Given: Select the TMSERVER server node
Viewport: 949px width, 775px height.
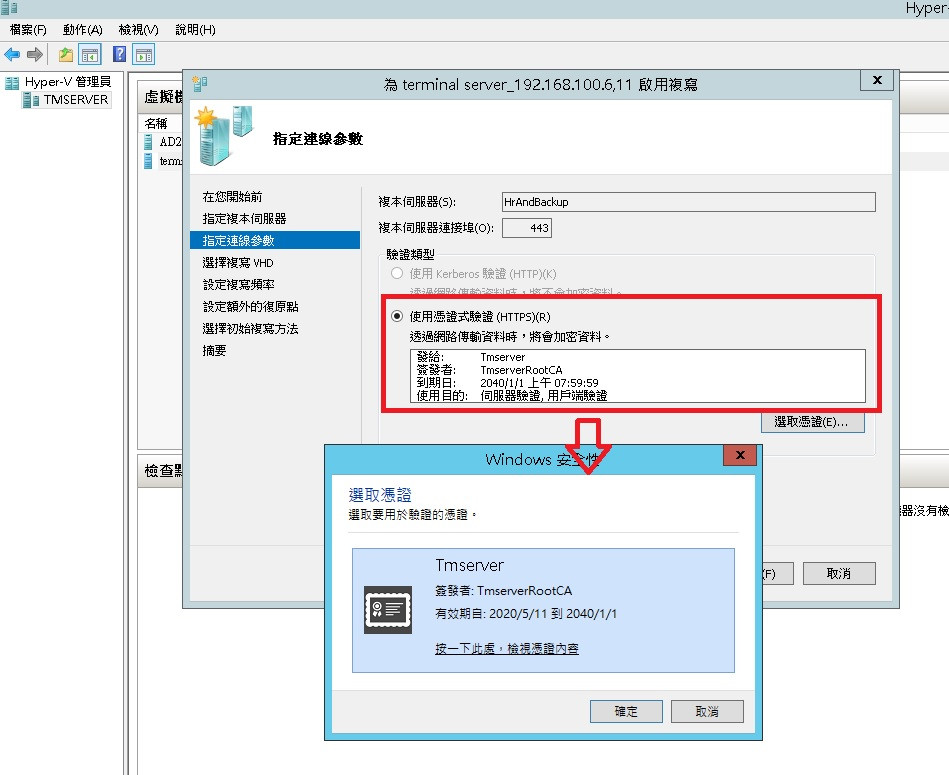Looking at the screenshot, I should pos(65,100).
